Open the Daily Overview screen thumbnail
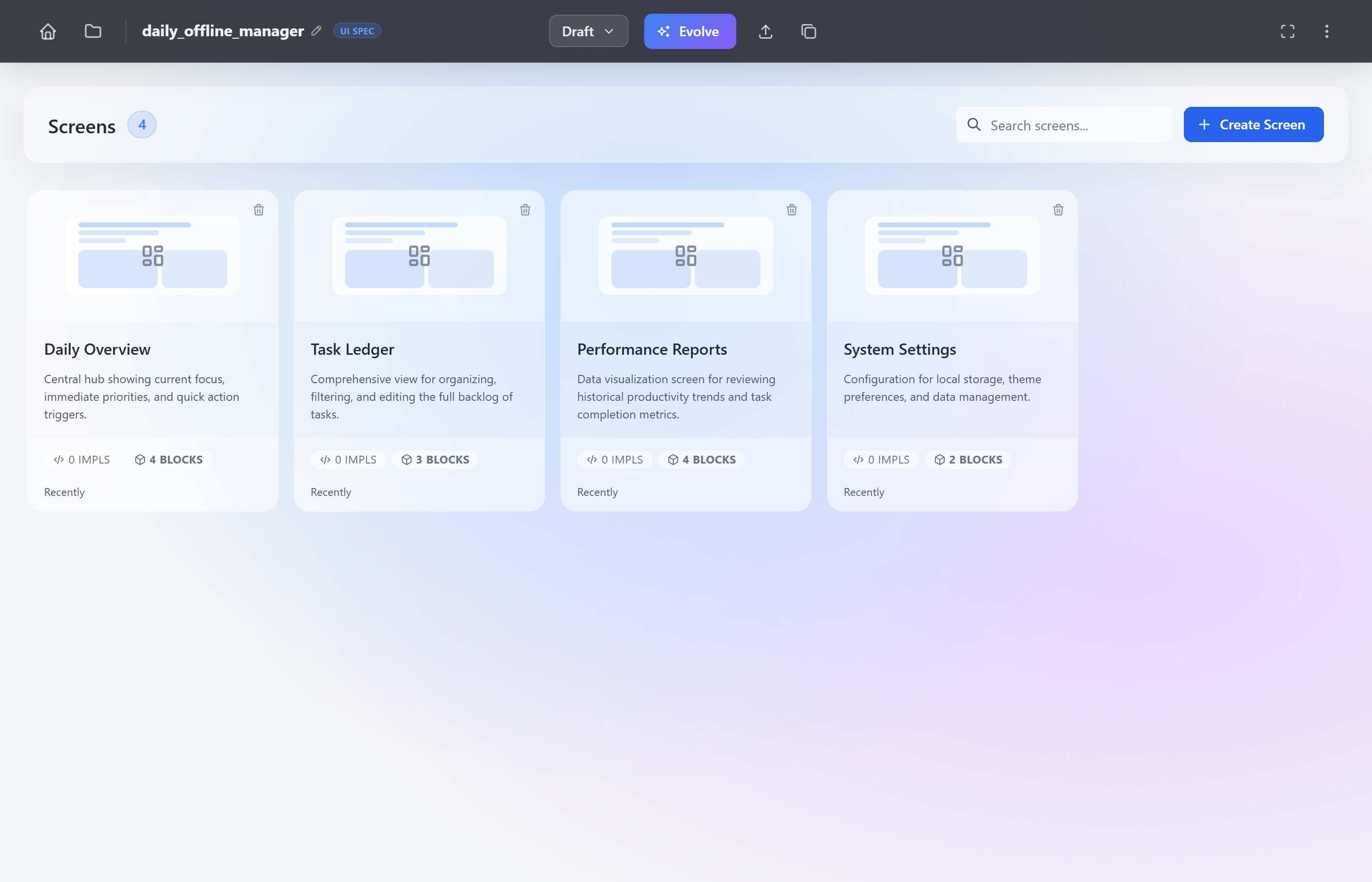 (x=153, y=255)
